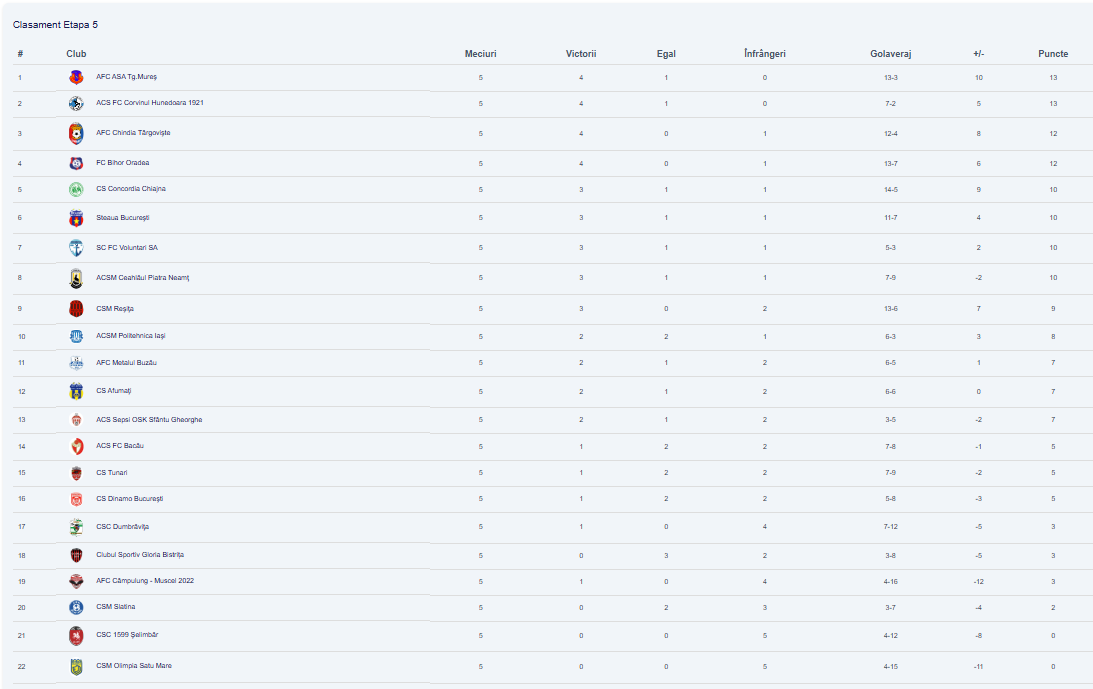Select the CSM Slatina club logo
Screen dimensions: 1093x689
[x=76, y=607]
